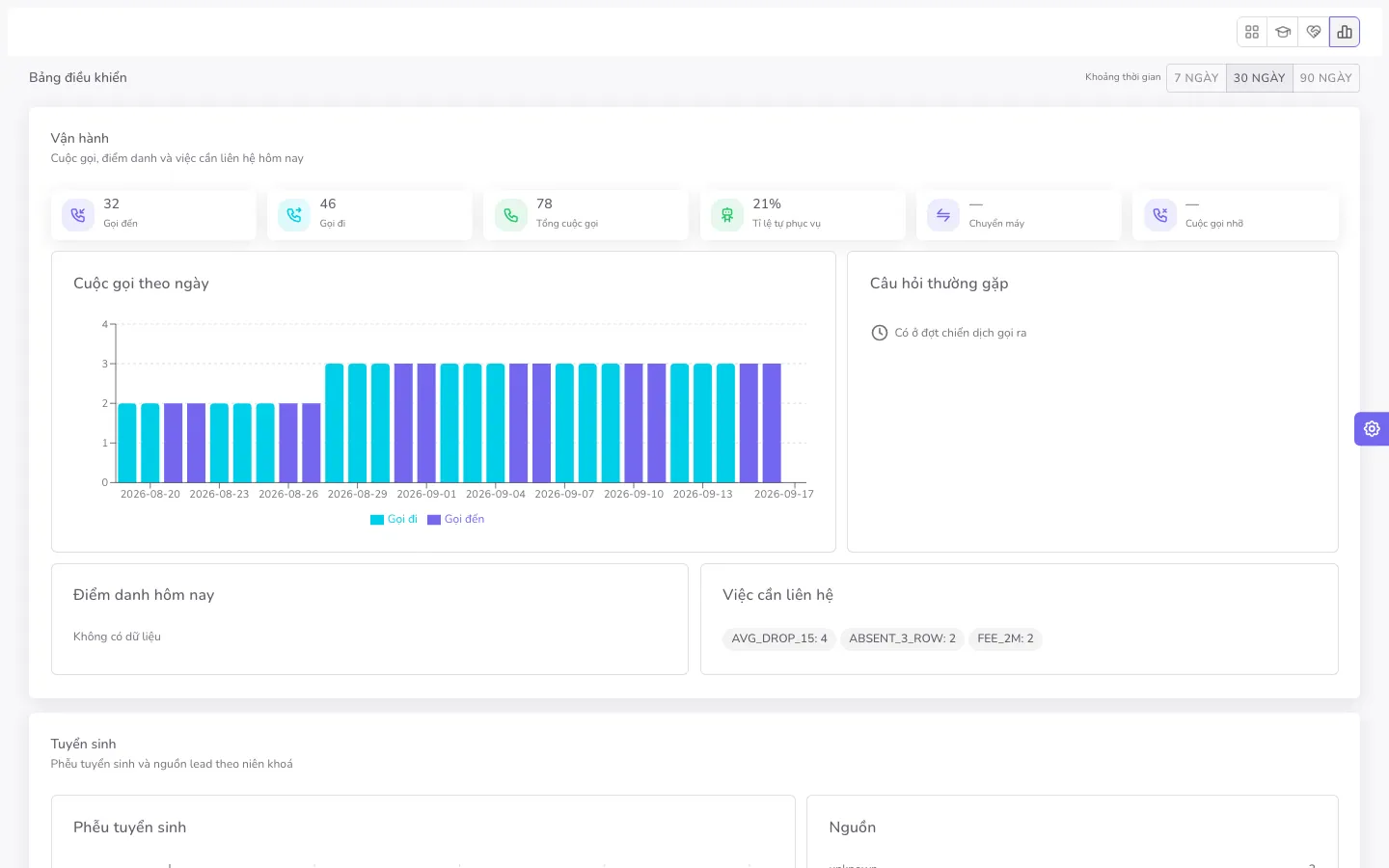This screenshot has width=1389, height=868.
Task: Toggle the Gọi đi legend series
Action: (395, 519)
